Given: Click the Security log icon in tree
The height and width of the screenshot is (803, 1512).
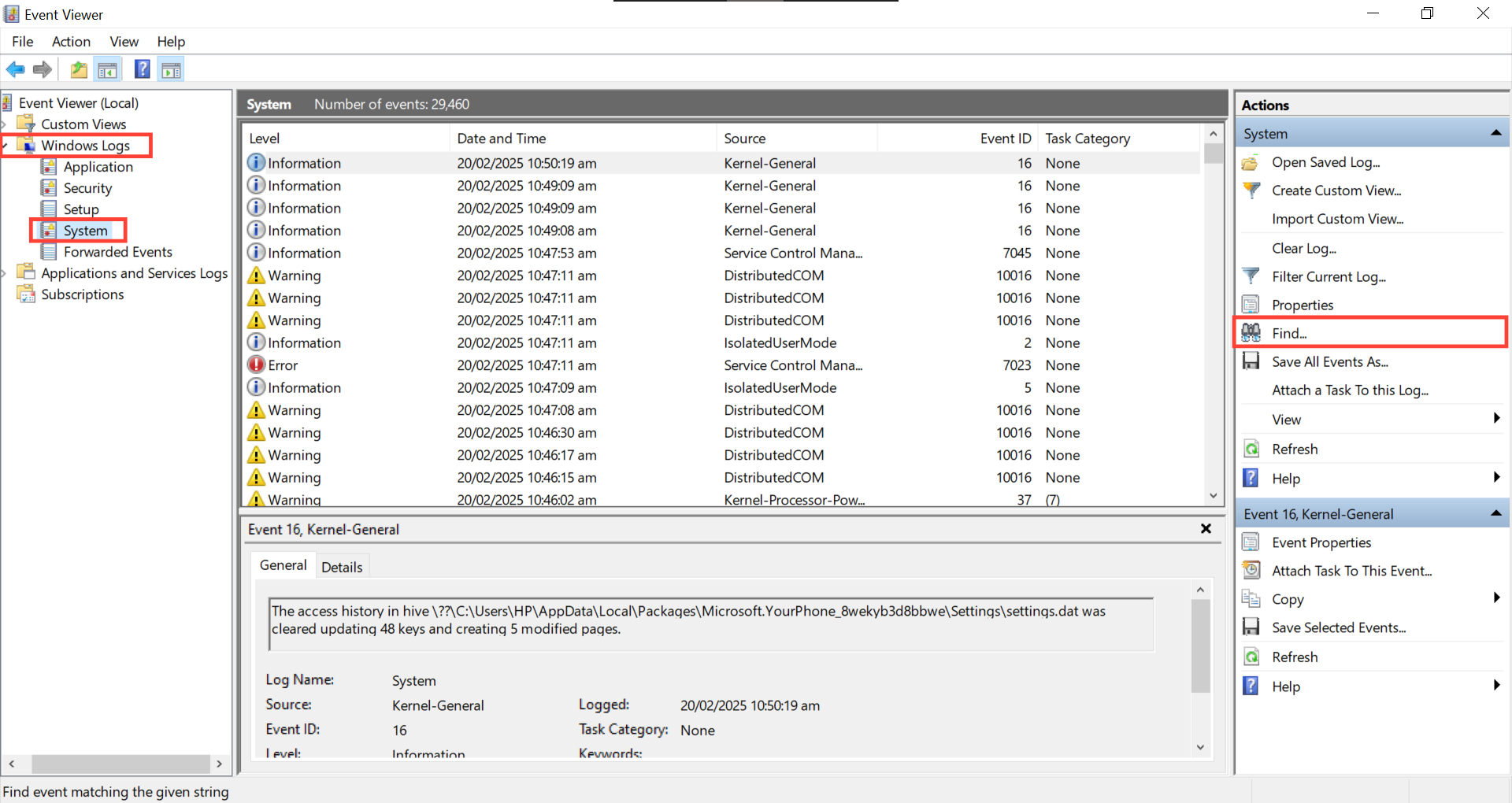Looking at the screenshot, I should pos(49,188).
